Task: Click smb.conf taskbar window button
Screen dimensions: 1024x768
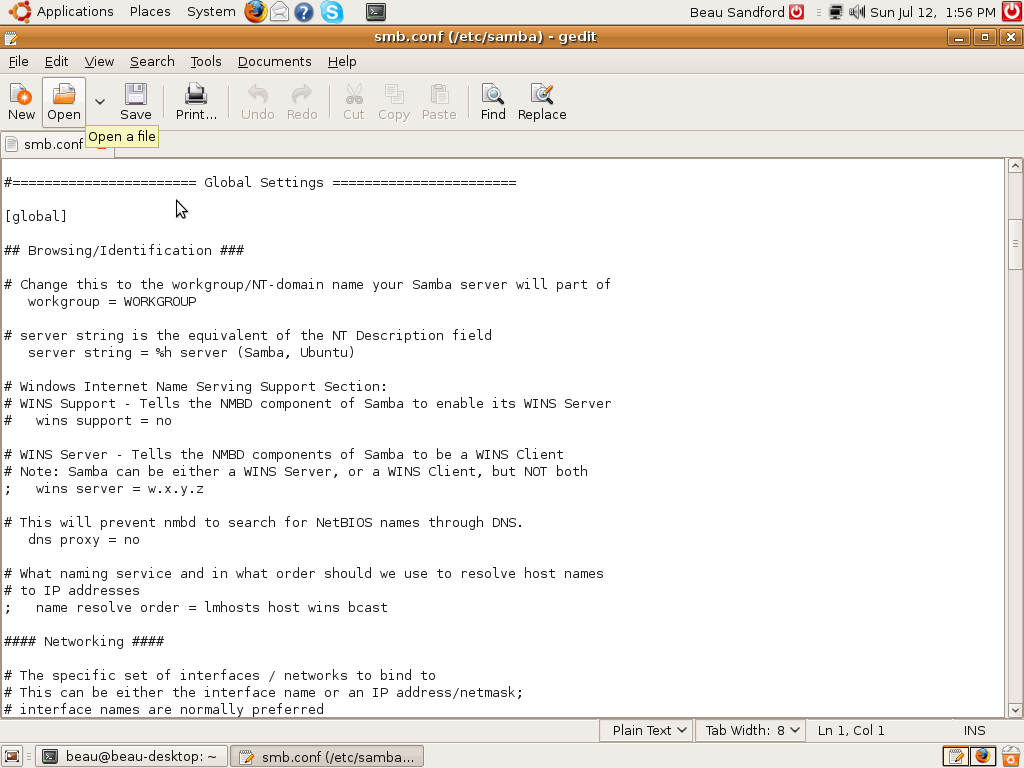Action: coord(327,756)
